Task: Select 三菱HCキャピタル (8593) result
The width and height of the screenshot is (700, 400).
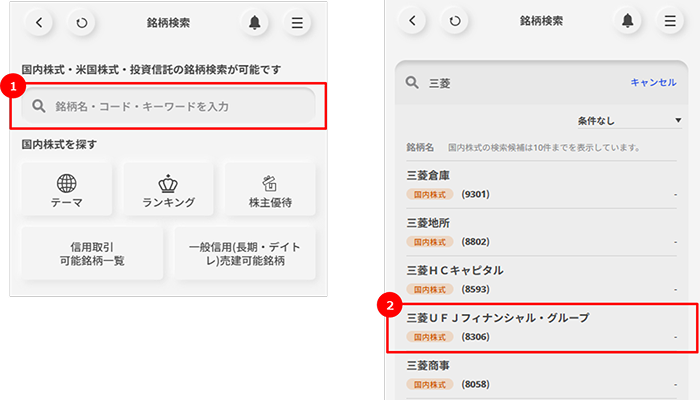Action: 540,279
